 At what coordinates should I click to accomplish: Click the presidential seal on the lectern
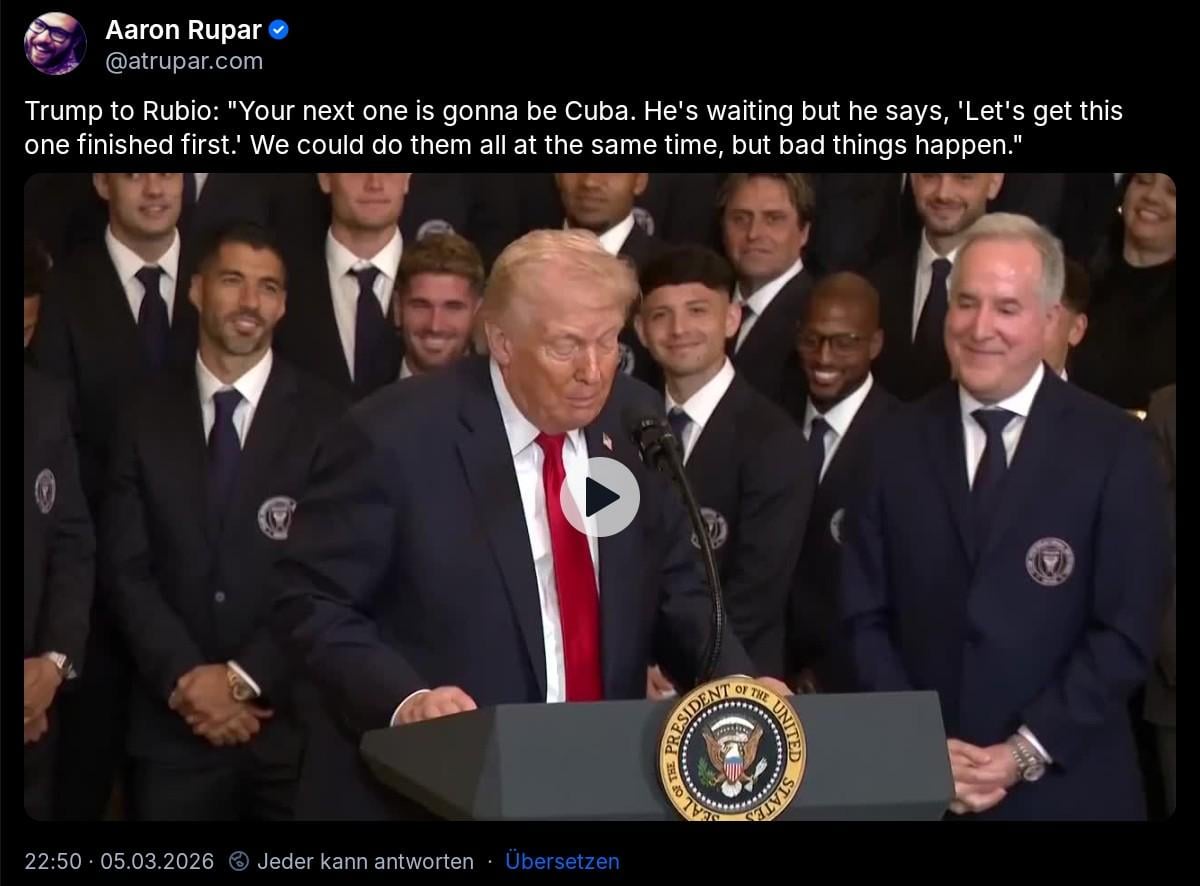[x=731, y=748]
